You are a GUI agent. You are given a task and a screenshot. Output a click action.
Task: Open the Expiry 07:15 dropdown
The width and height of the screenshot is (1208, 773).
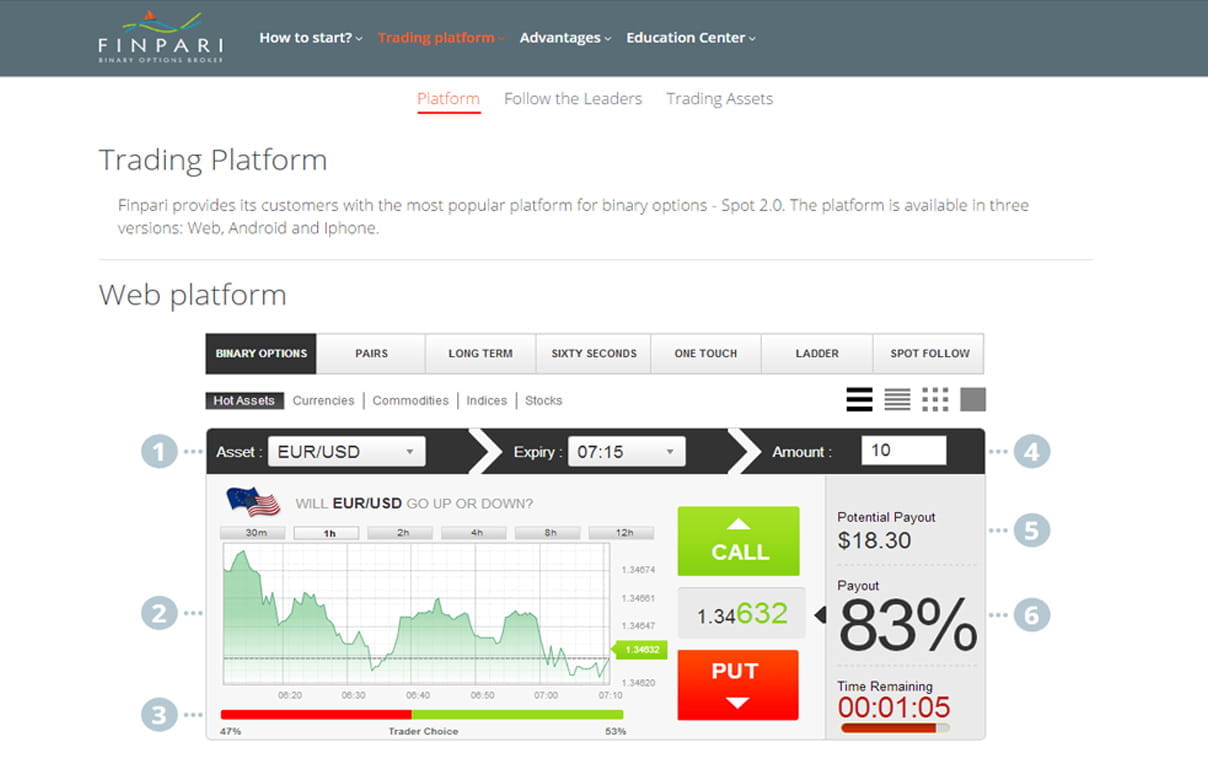click(627, 452)
